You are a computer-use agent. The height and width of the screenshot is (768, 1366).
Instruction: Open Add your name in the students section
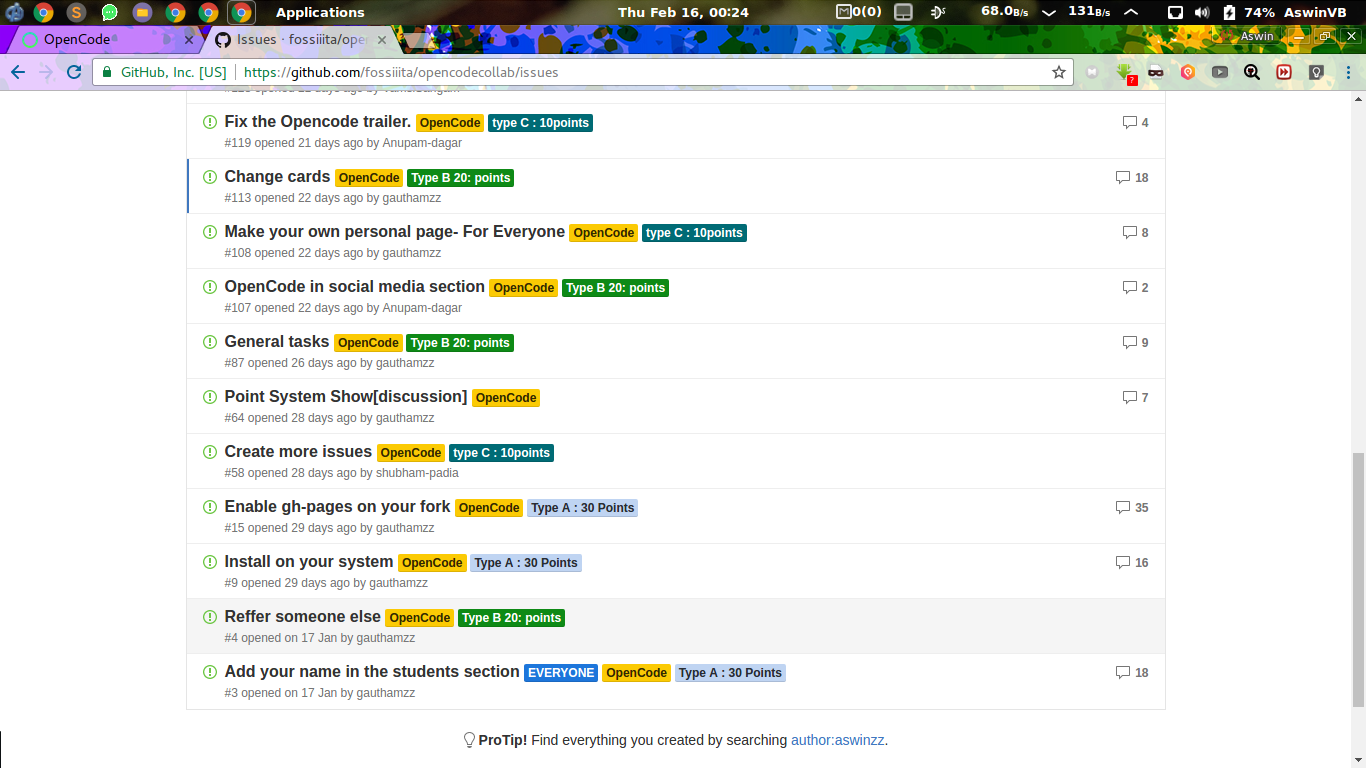click(x=372, y=672)
